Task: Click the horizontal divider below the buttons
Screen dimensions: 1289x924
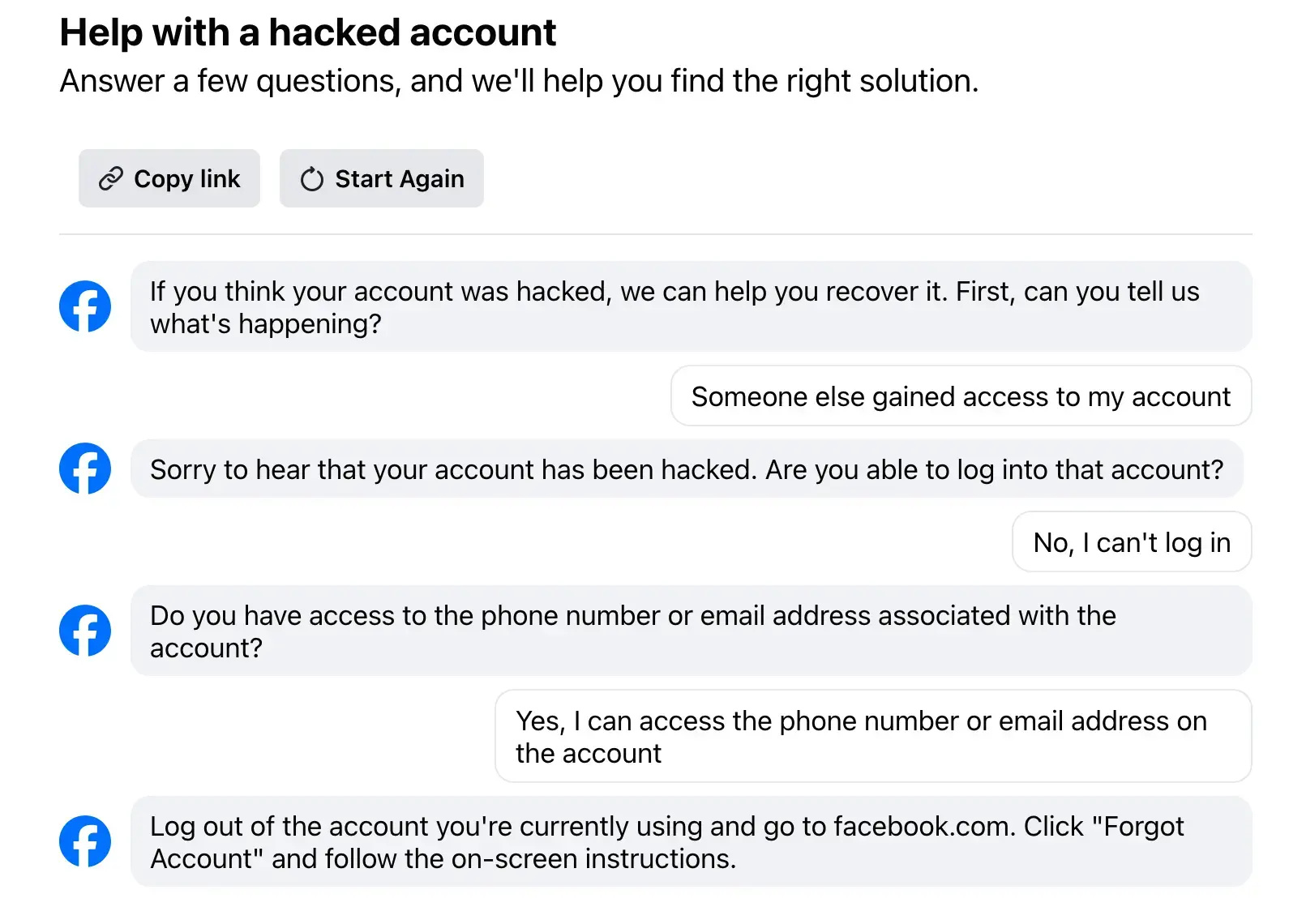Action: [x=656, y=234]
